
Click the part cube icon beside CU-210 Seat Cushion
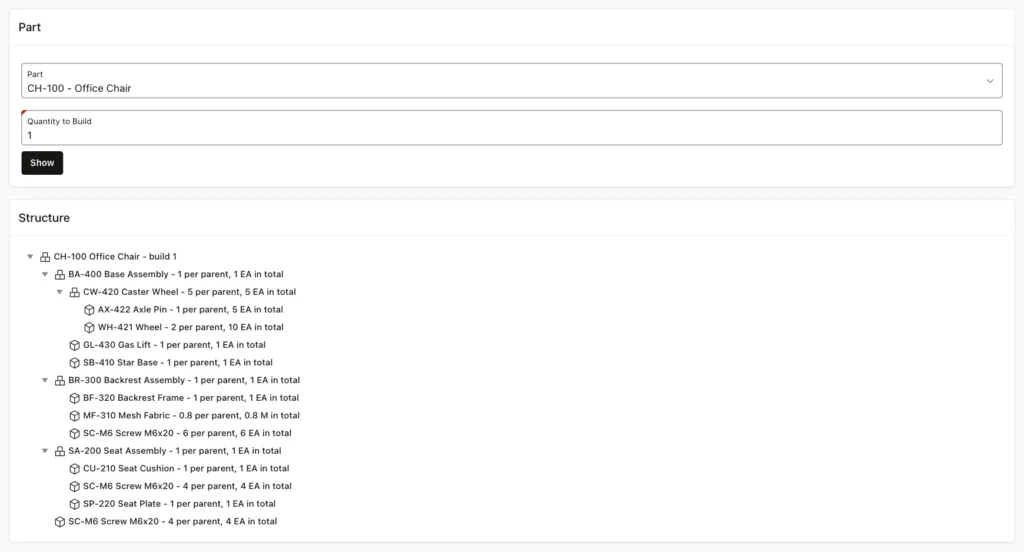tap(74, 468)
